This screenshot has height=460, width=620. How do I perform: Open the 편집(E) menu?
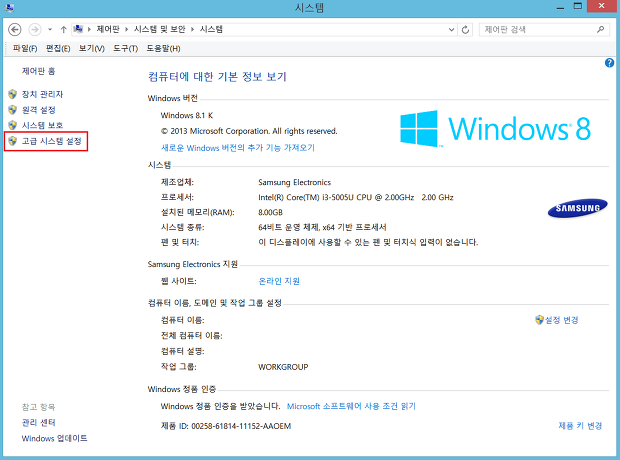point(58,48)
